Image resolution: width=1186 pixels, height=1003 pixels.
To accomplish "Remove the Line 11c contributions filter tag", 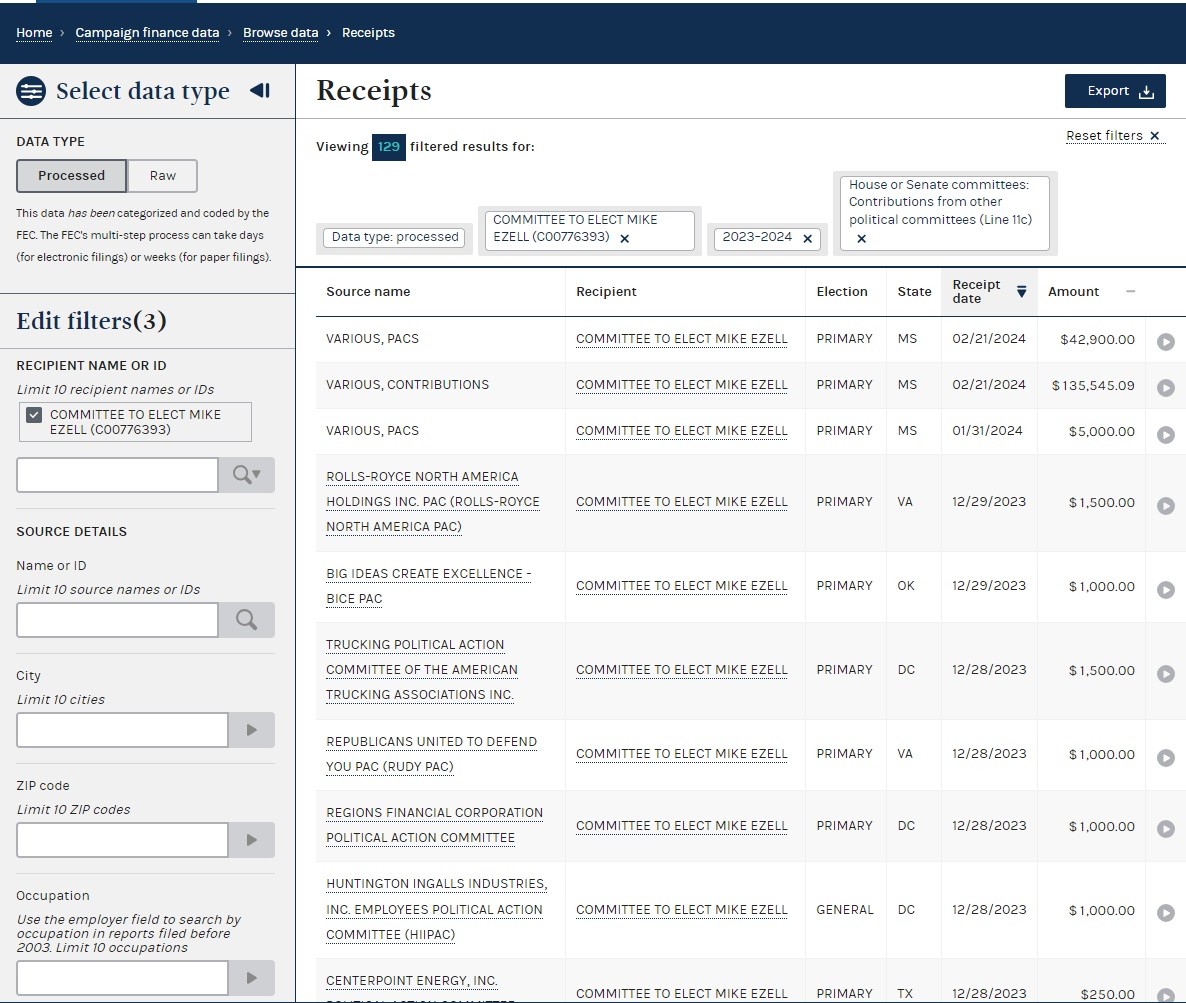I will pyautogui.click(x=862, y=239).
